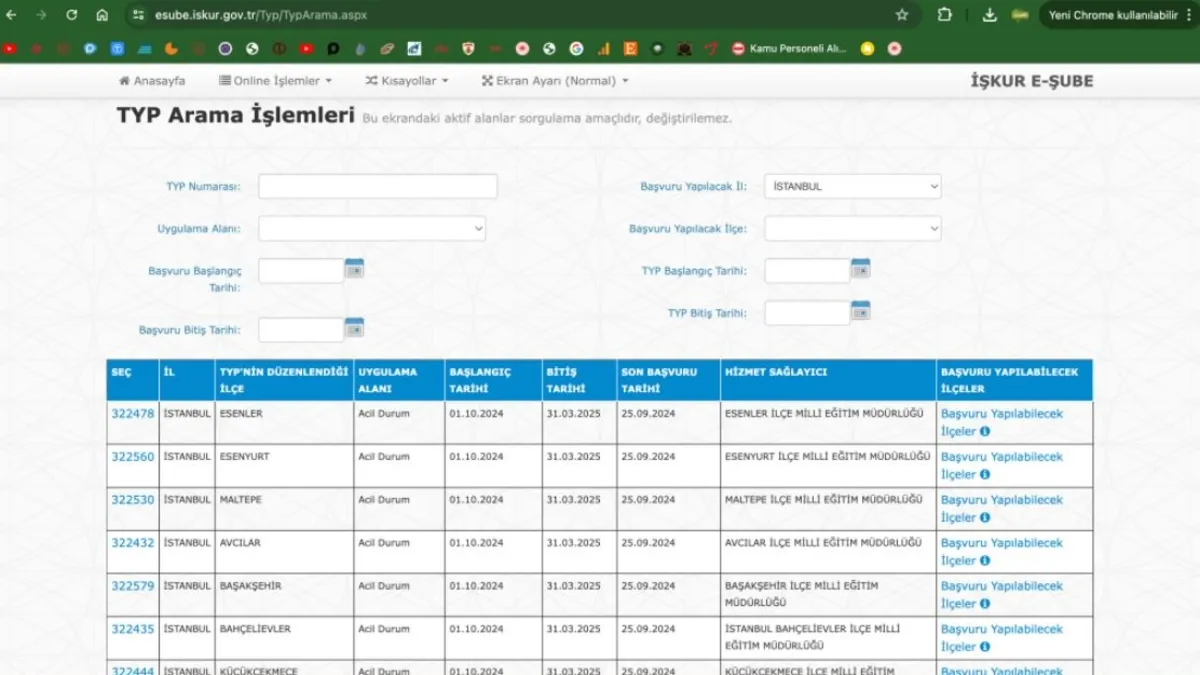Image resolution: width=1200 pixels, height=675 pixels.
Task: Click the browser reload page icon
Action: tap(71, 15)
